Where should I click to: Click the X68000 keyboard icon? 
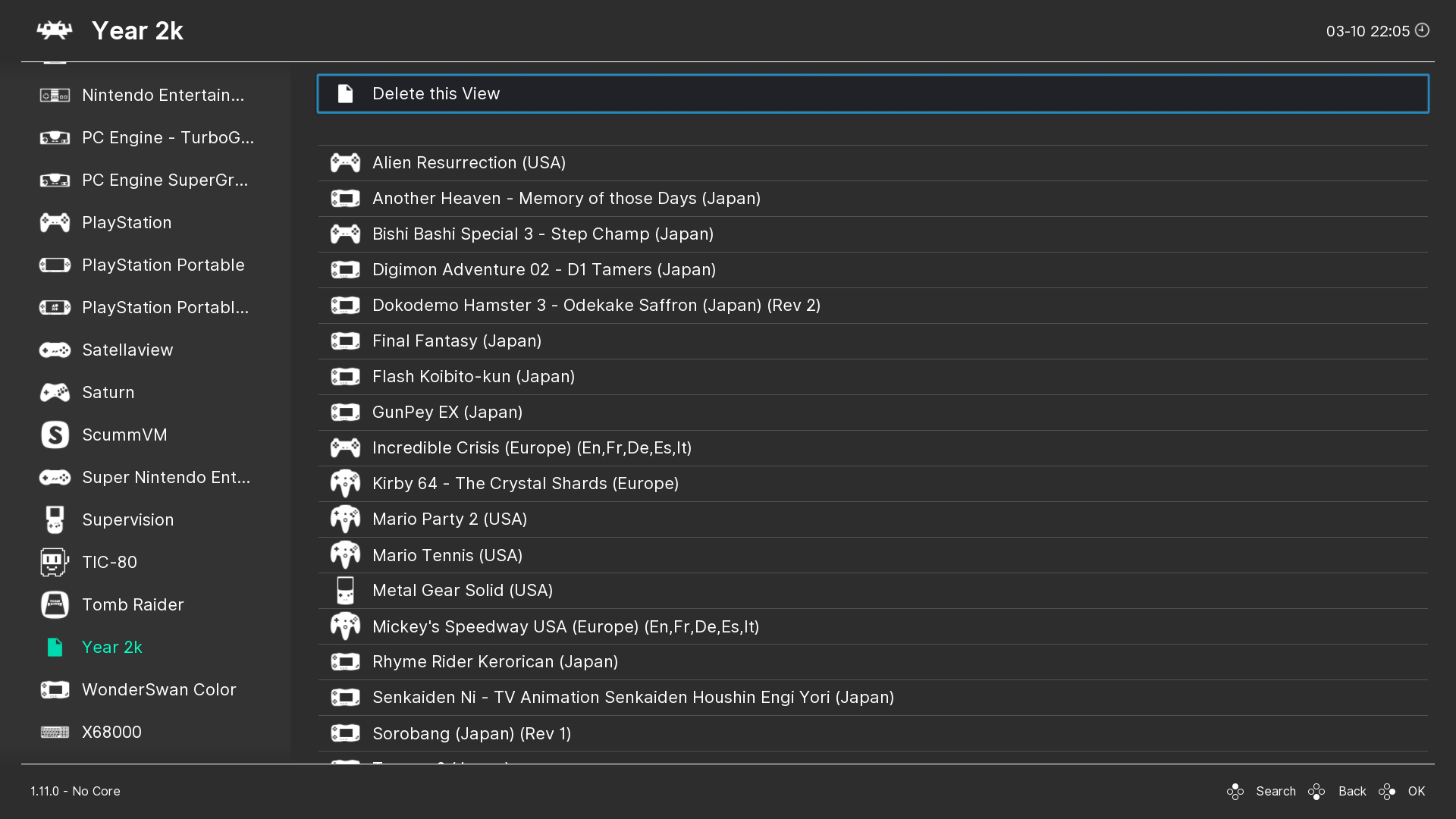tap(55, 733)
